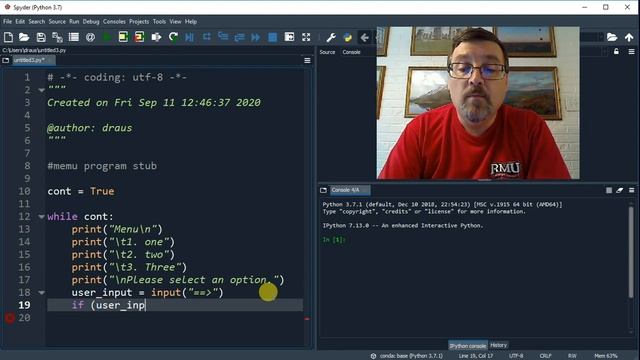
Task: Open the console browse tabs icon
Action: [323, 190]
